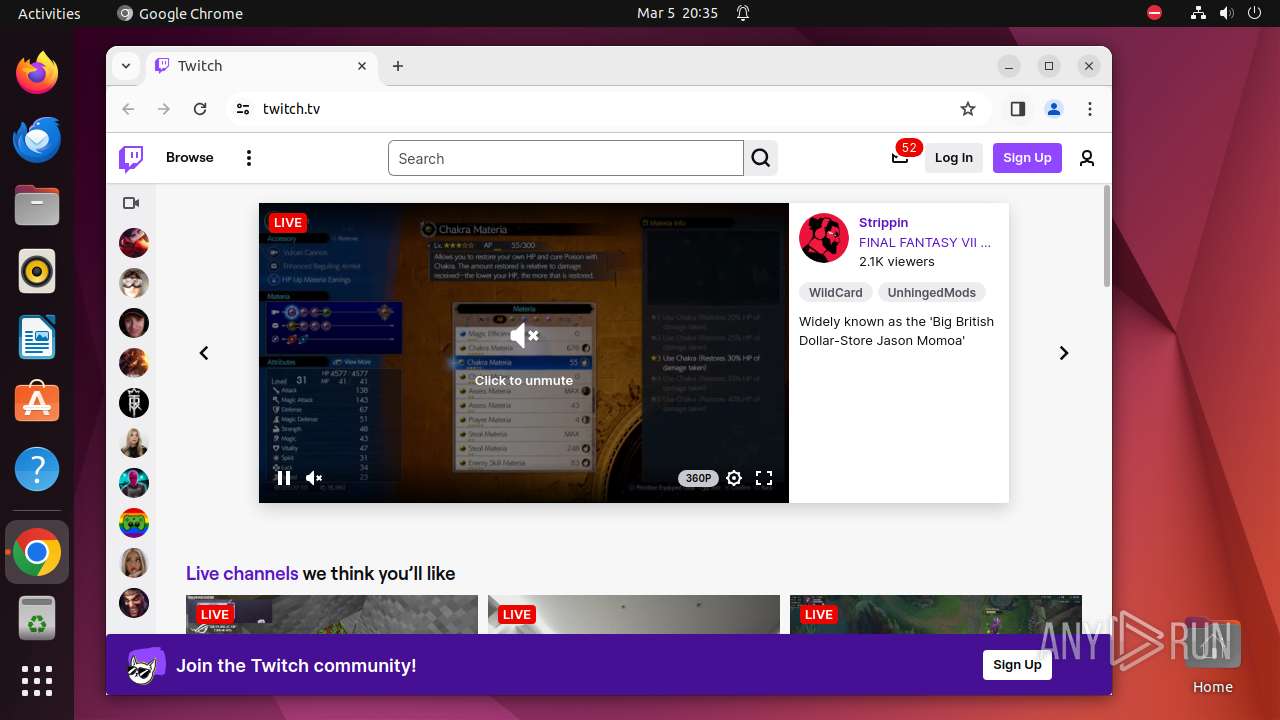Viewport: 1280px width, 720px height.
Task: Click the Strippin streamer avatar
Action: pyautogui.click(x=824, y=238)
